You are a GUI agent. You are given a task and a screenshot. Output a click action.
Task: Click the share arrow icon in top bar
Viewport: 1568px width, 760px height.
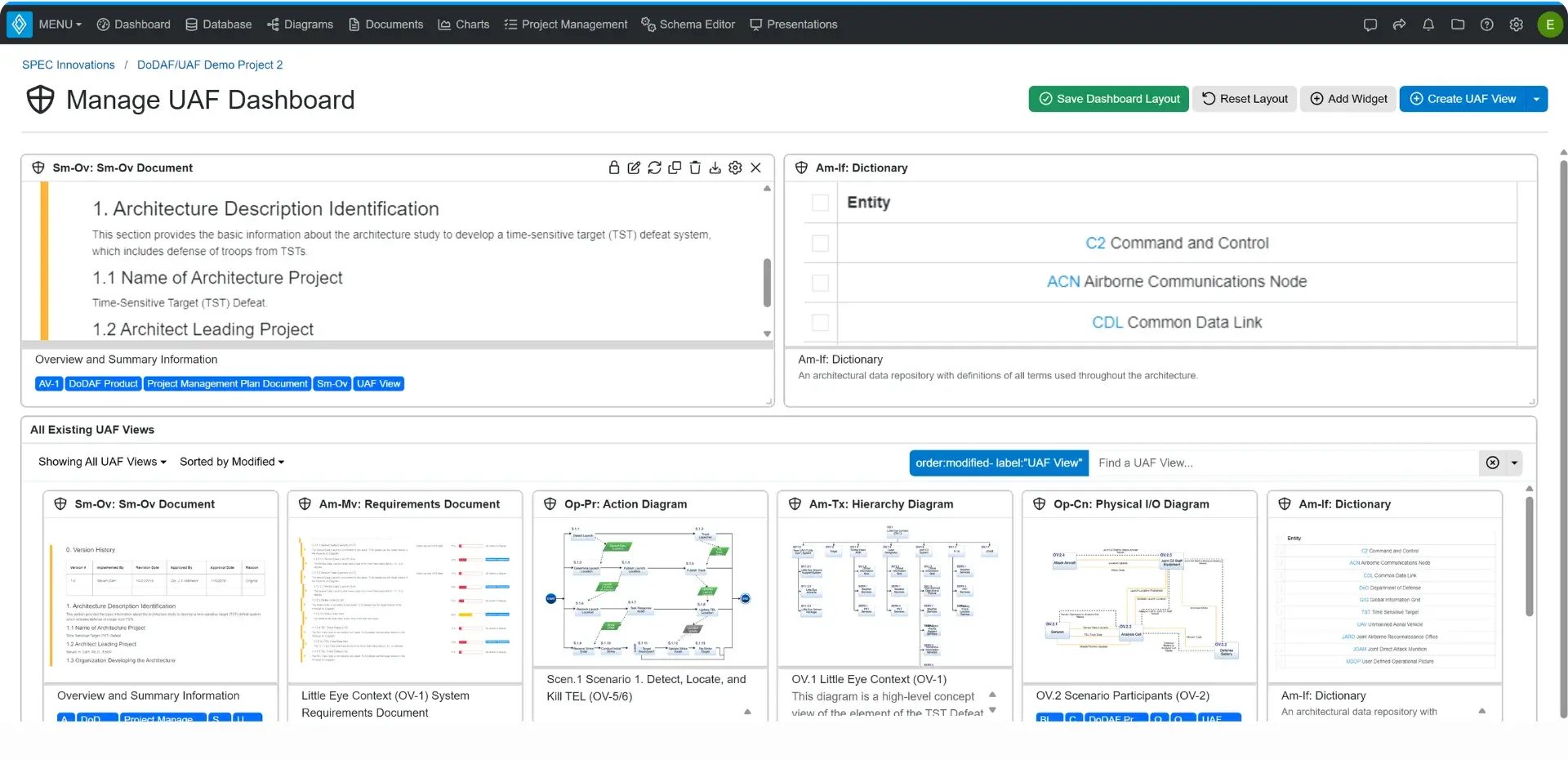pos(1399,25)
